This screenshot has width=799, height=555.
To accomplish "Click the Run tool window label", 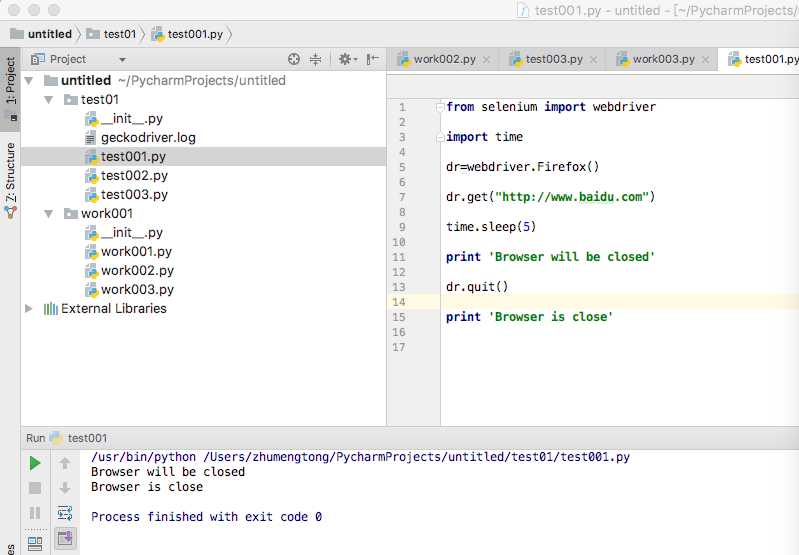I will point(36,438).
